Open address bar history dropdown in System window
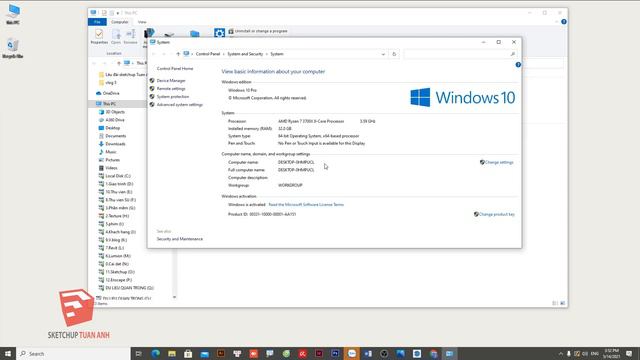The width and height of the screenshot is (640, 360). pyautogui.click(x=383, y=54)
